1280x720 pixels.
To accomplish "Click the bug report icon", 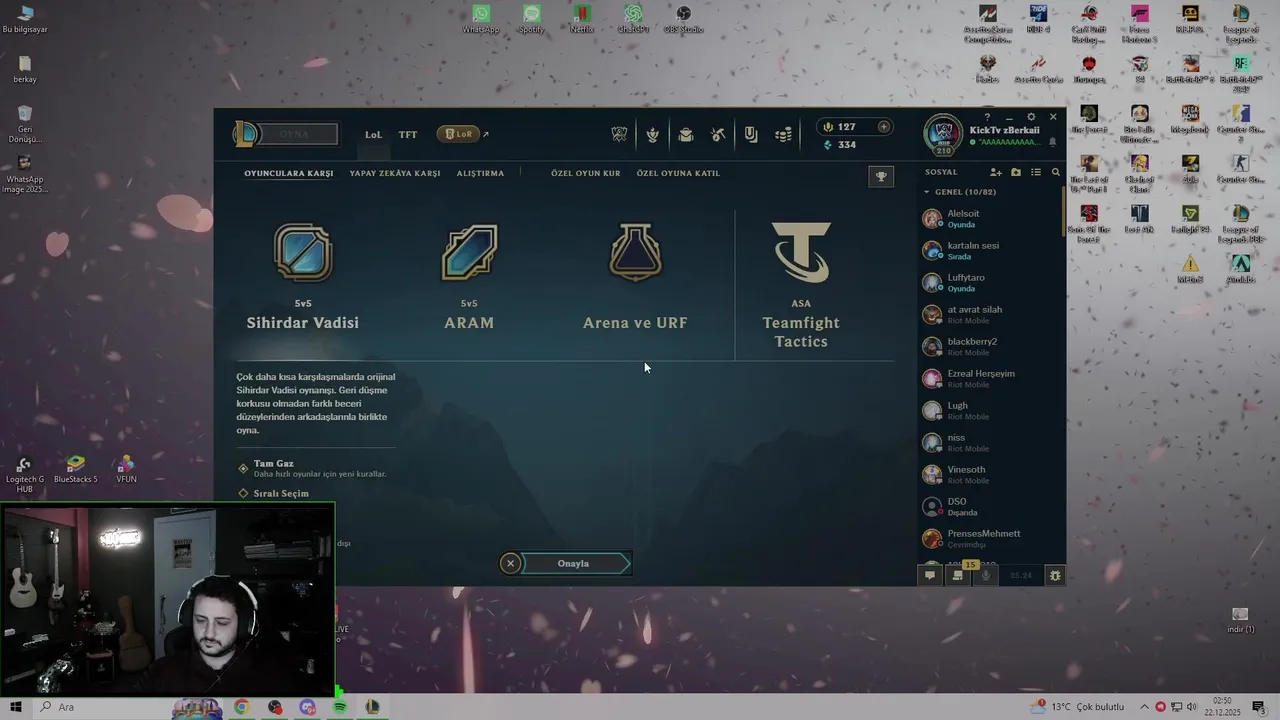I will (1055, 575).
